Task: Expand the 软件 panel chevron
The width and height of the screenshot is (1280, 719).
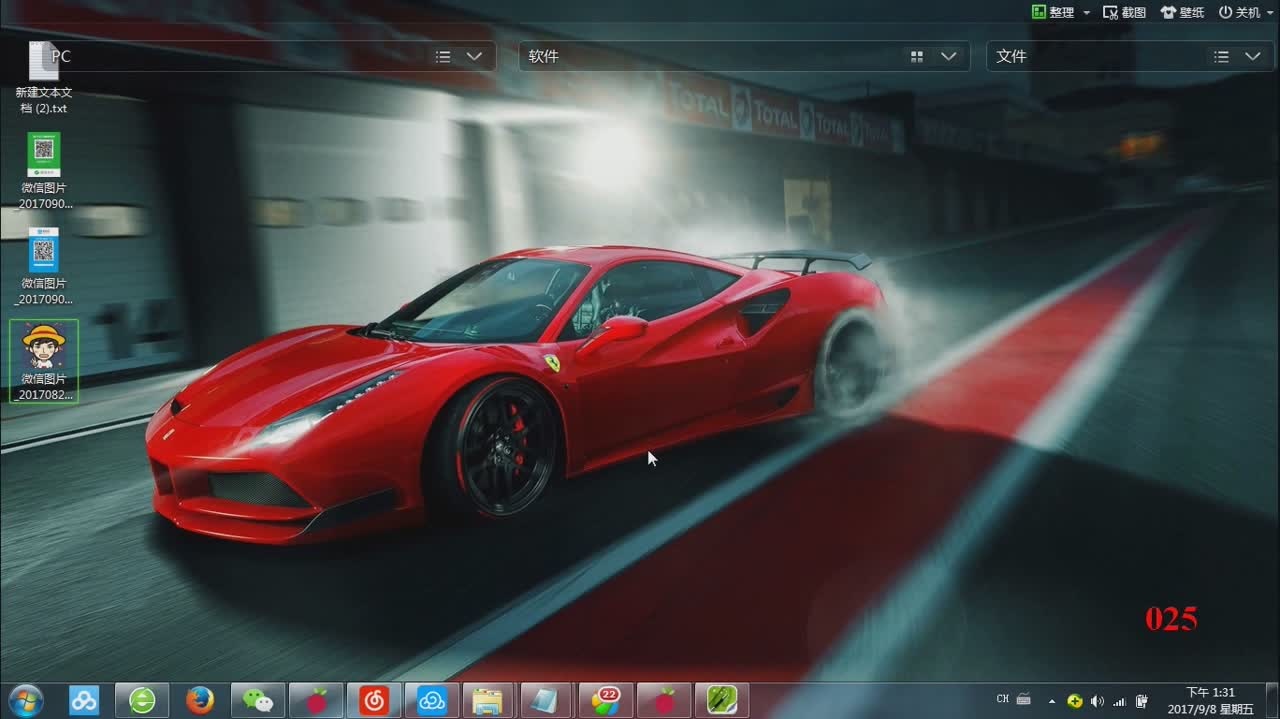Action: 949,57
